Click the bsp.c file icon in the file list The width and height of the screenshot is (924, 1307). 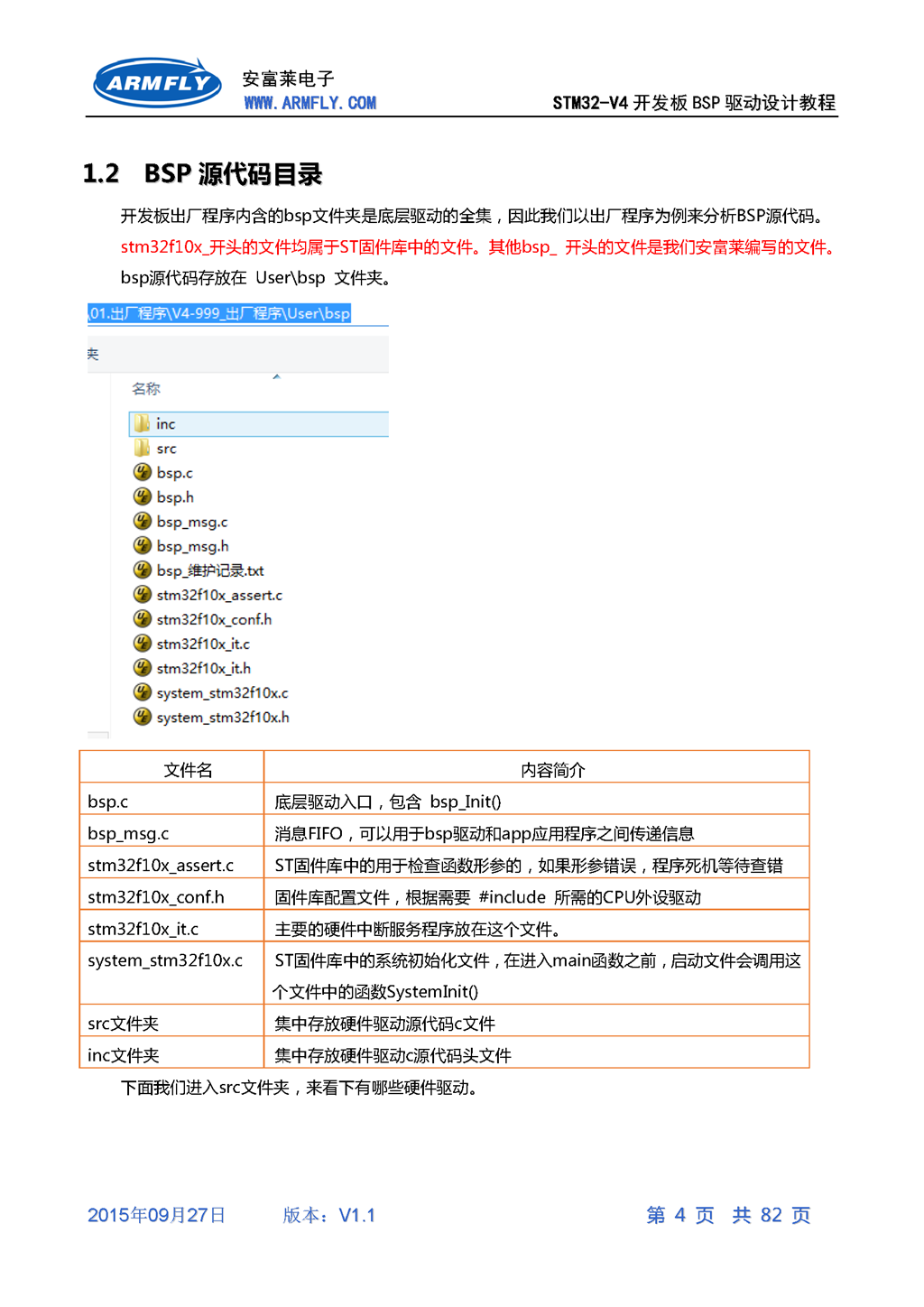(x=142, y=472)
